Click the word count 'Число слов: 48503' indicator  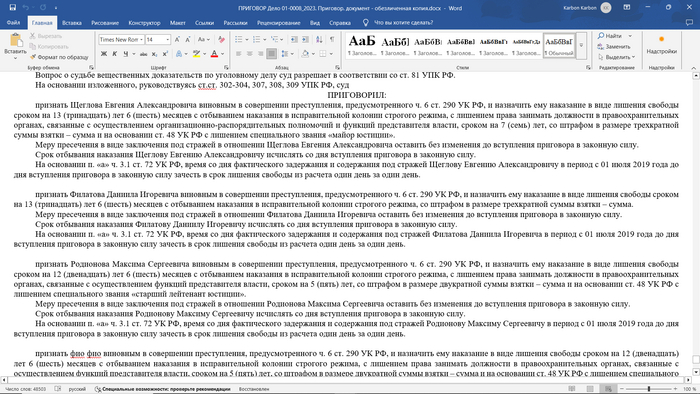[25, 389]
